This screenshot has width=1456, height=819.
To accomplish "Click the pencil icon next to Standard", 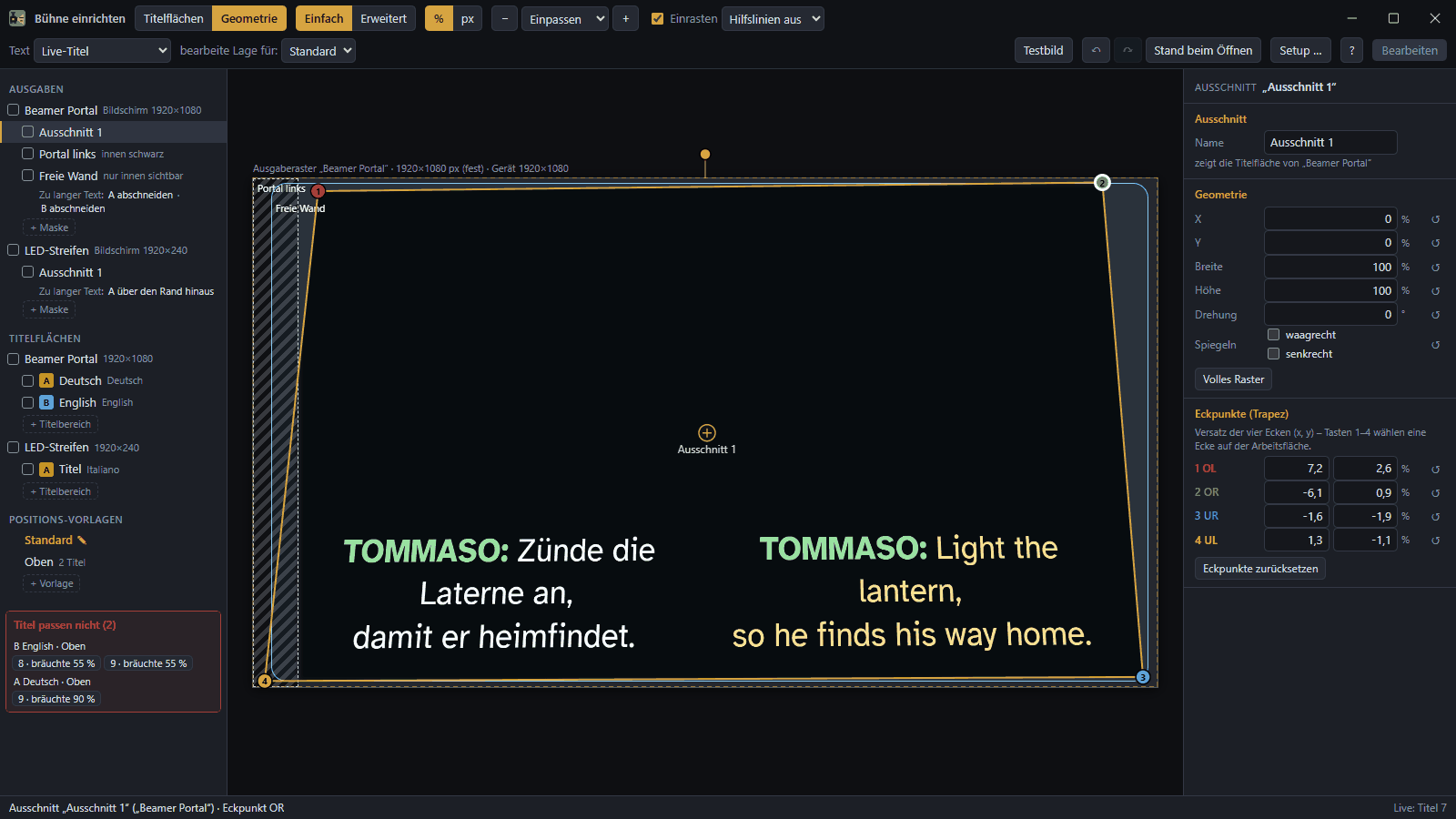I will (x=82, y=541).
